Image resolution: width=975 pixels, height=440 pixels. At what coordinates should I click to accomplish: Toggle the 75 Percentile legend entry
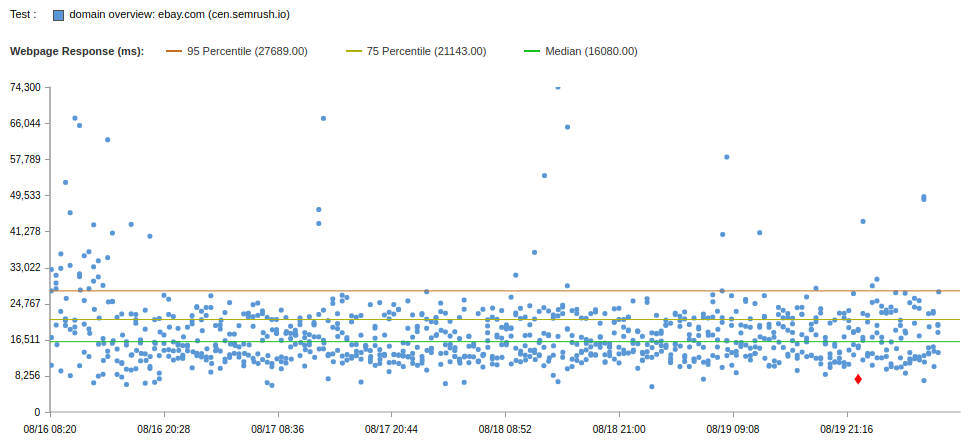click(x=416, y=52)
